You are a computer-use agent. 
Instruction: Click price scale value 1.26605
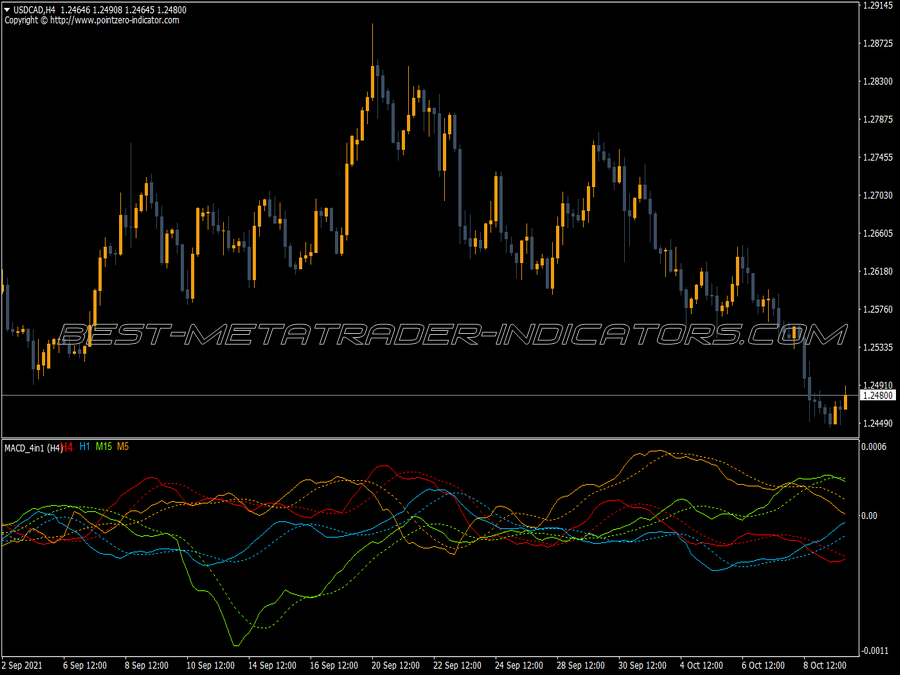[878, 233]
